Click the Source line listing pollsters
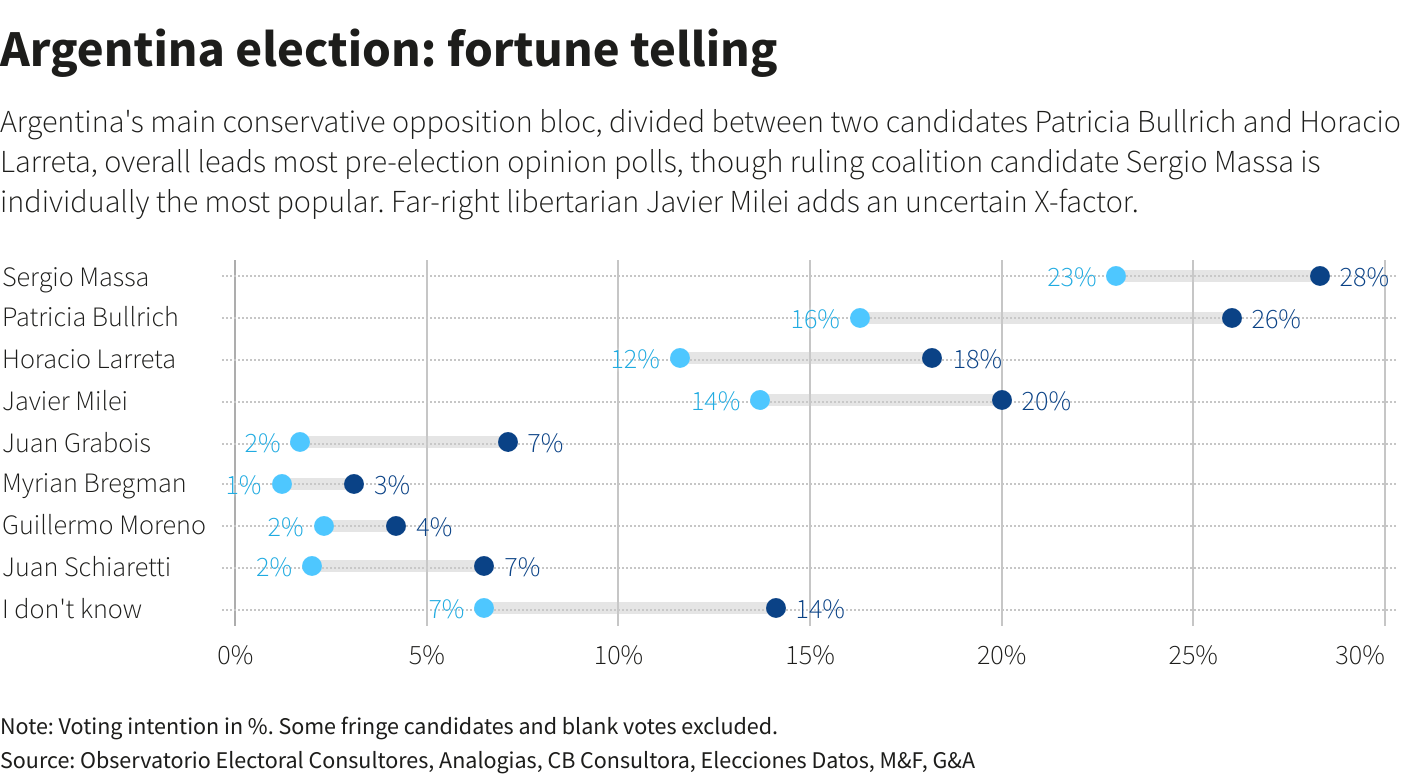Image resolution: width=1420 pixels, height=778 pixels. tap(487, 760)
